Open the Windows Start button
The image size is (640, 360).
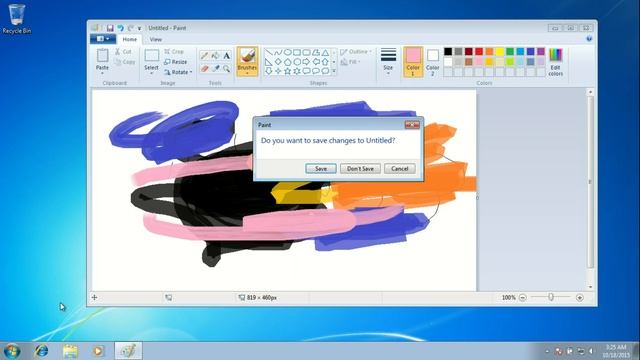click(12, 351)
